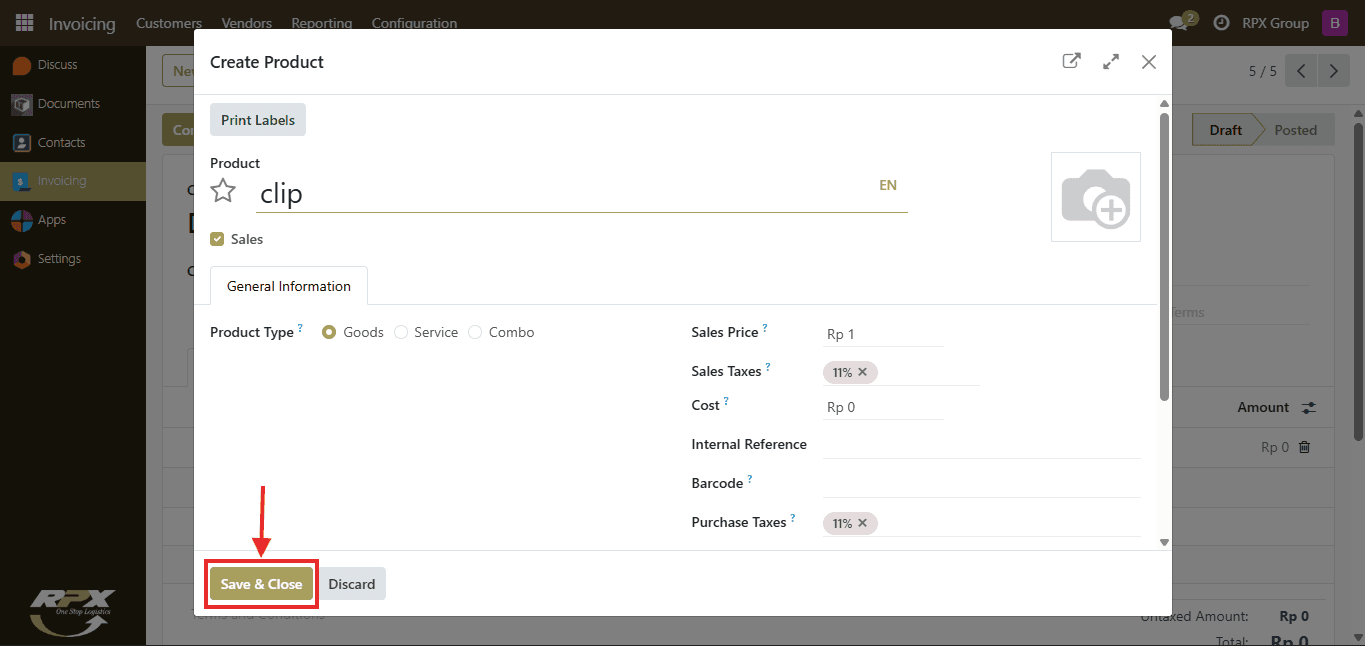This screenshot has width=1365, height=646.
Task: Click Save & Close button
Action: 262,584
